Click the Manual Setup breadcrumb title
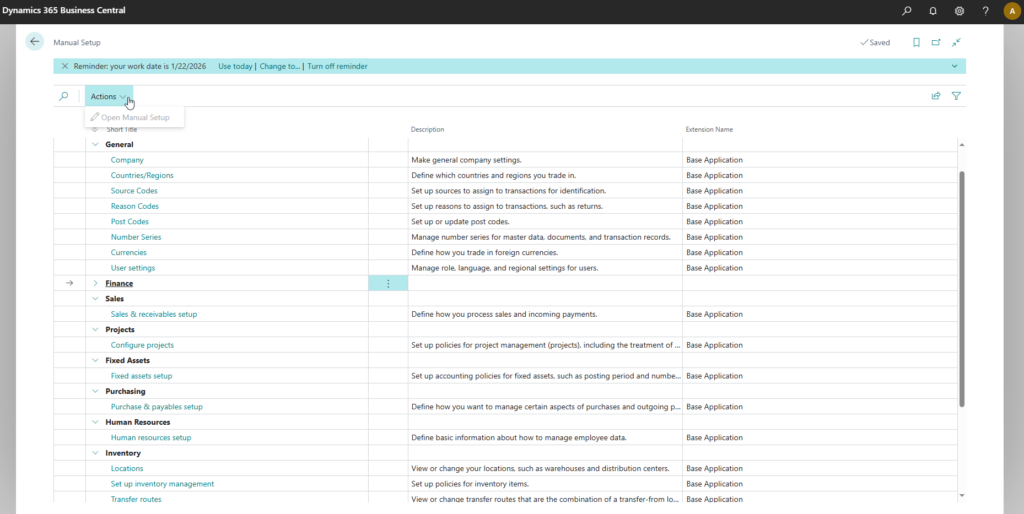The height and width of the screenshot is (514, 1024). pos(77,42)
